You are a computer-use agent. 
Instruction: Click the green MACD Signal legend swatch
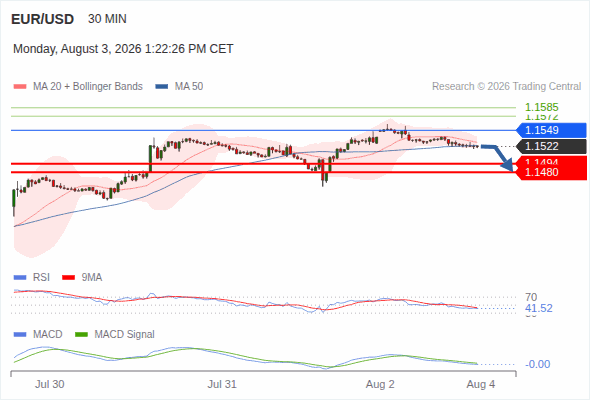click(81, 335)
